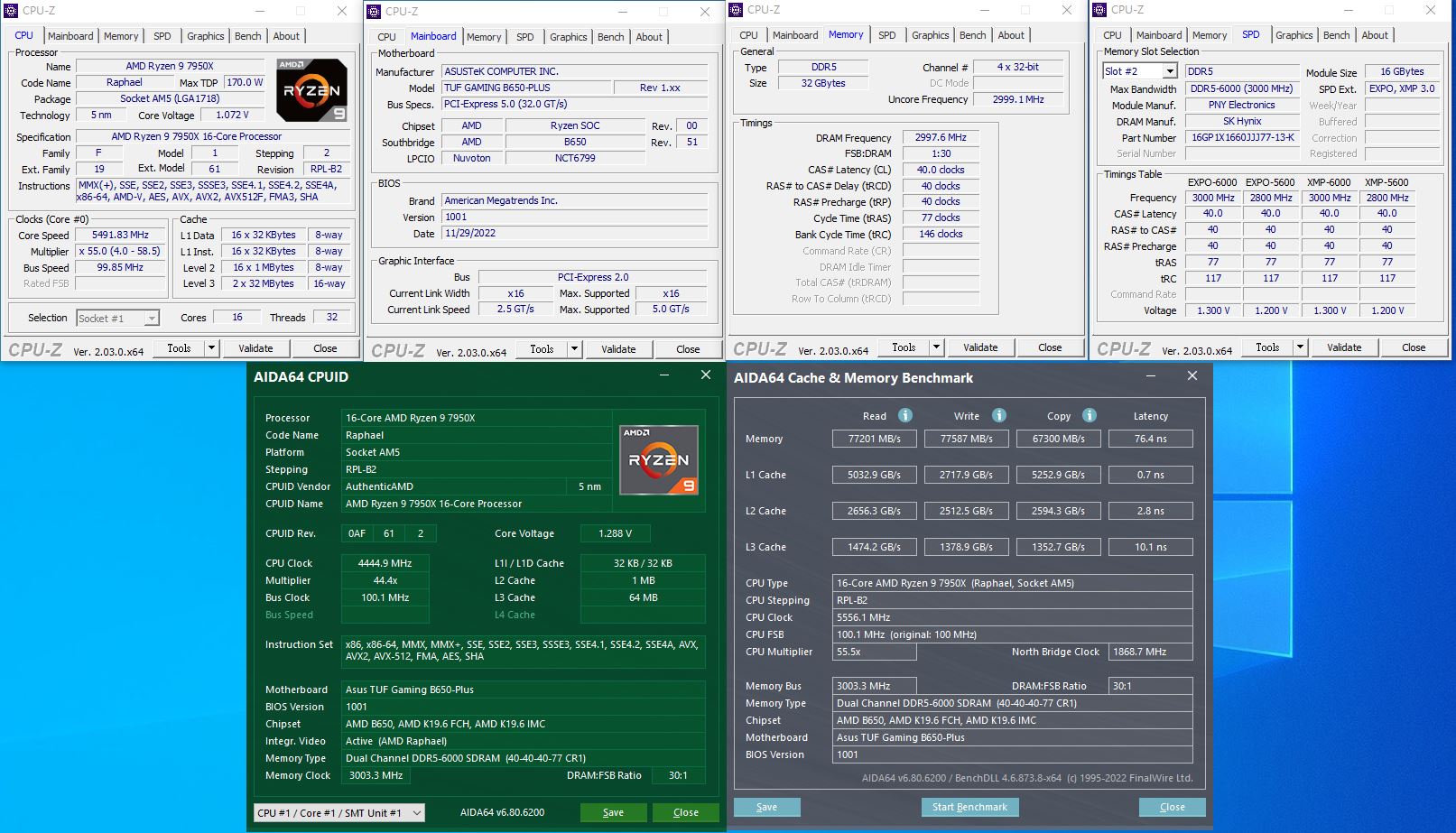Open Graphics tab in CPU-Z Mainboard window
This screenshot has height=833, width=1456.
[569, 37]
